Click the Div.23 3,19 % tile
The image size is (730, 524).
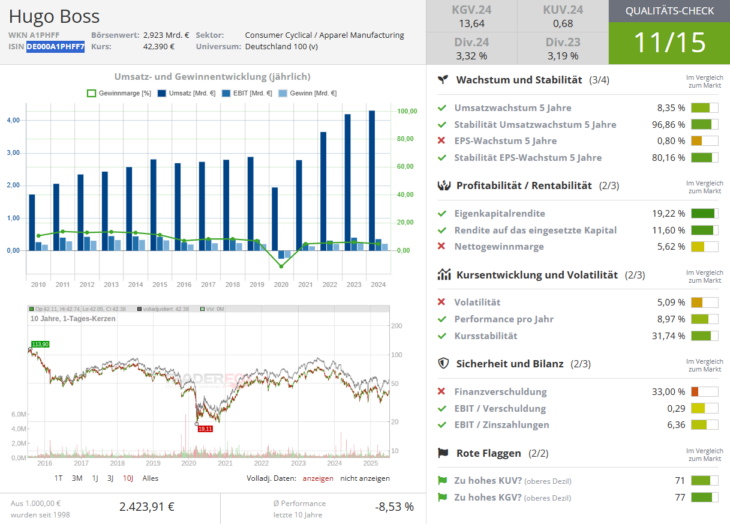point(563,48)
